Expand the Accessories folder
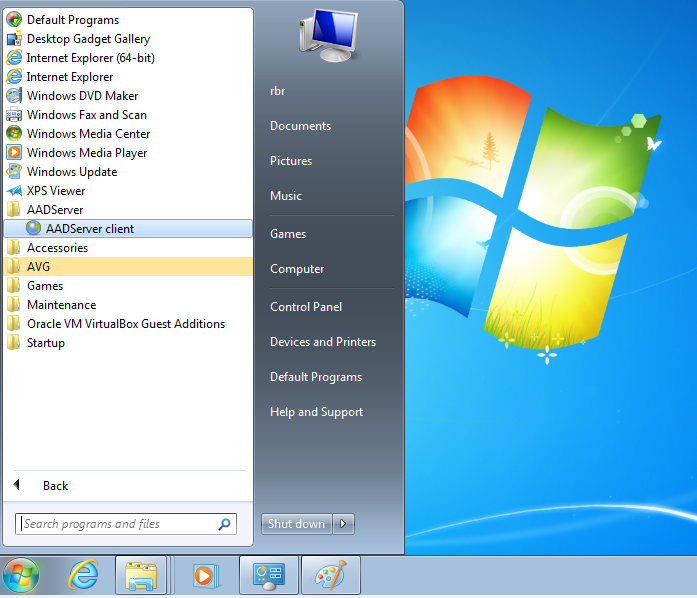 [57, 248]
